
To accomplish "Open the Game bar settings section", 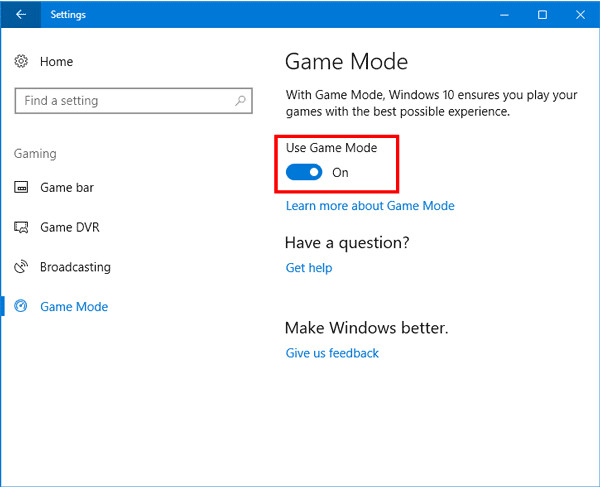I will (x=66, y=188).
